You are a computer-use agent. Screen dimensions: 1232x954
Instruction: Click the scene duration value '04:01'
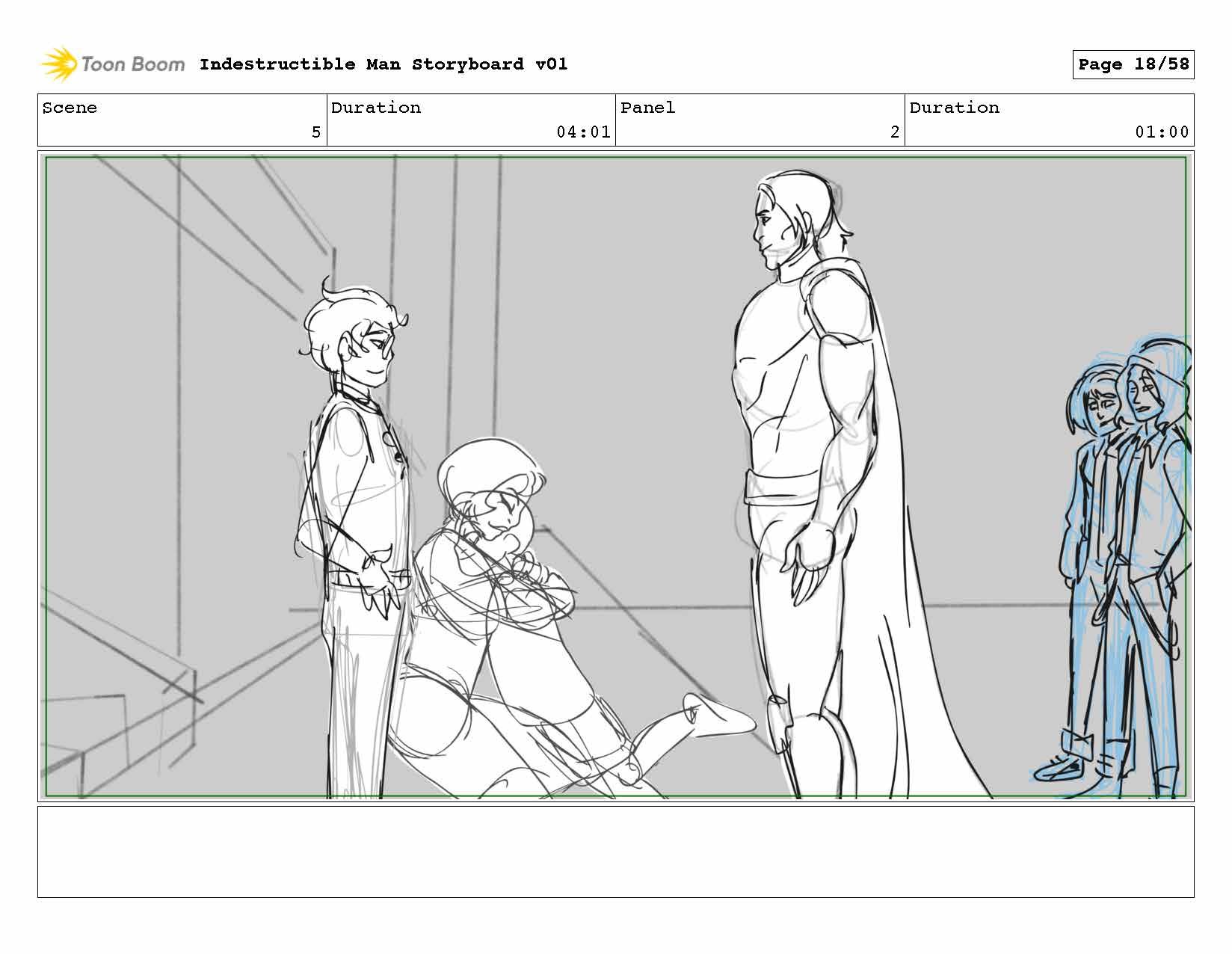click(583, 132)
